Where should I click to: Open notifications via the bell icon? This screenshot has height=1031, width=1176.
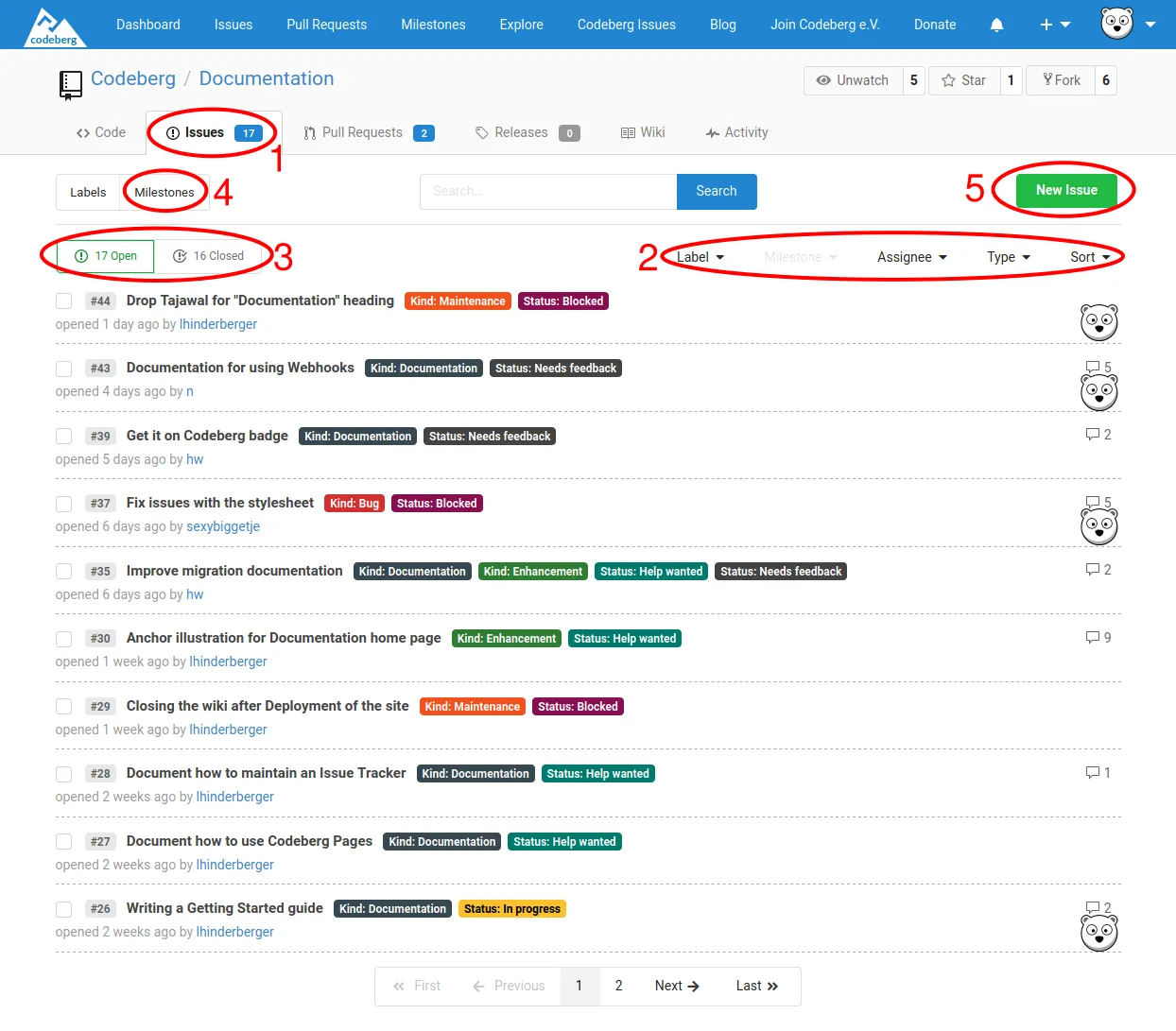[x=996, y=25]
